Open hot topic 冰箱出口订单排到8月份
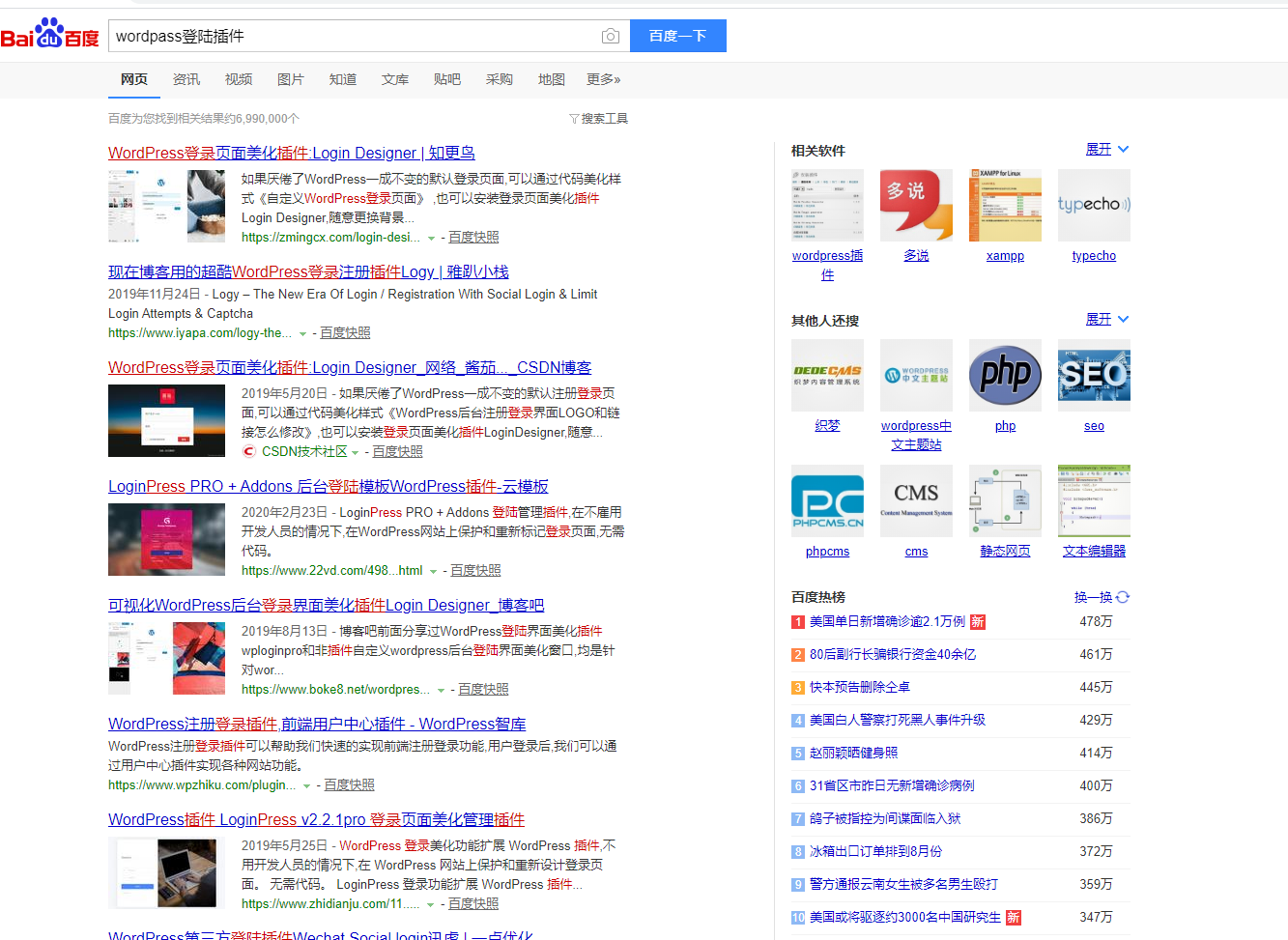1288x940 pixels. pos(875,851)
